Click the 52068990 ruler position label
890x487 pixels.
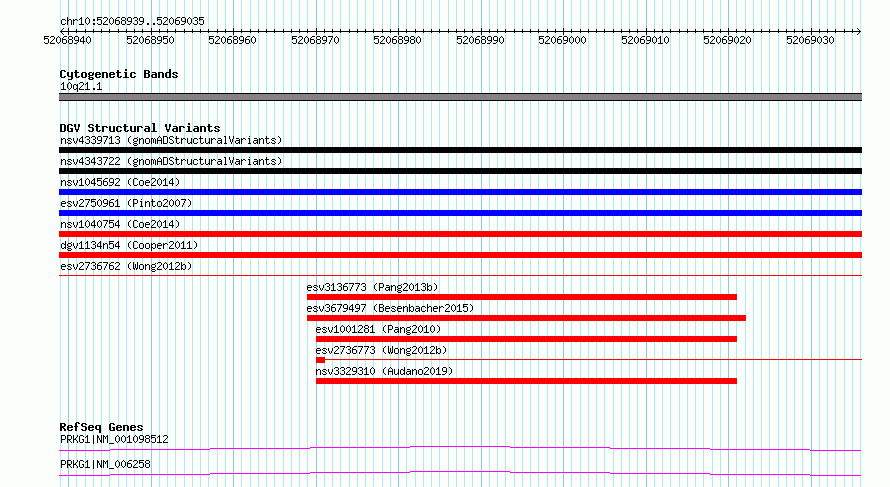[x=481, y=40]
